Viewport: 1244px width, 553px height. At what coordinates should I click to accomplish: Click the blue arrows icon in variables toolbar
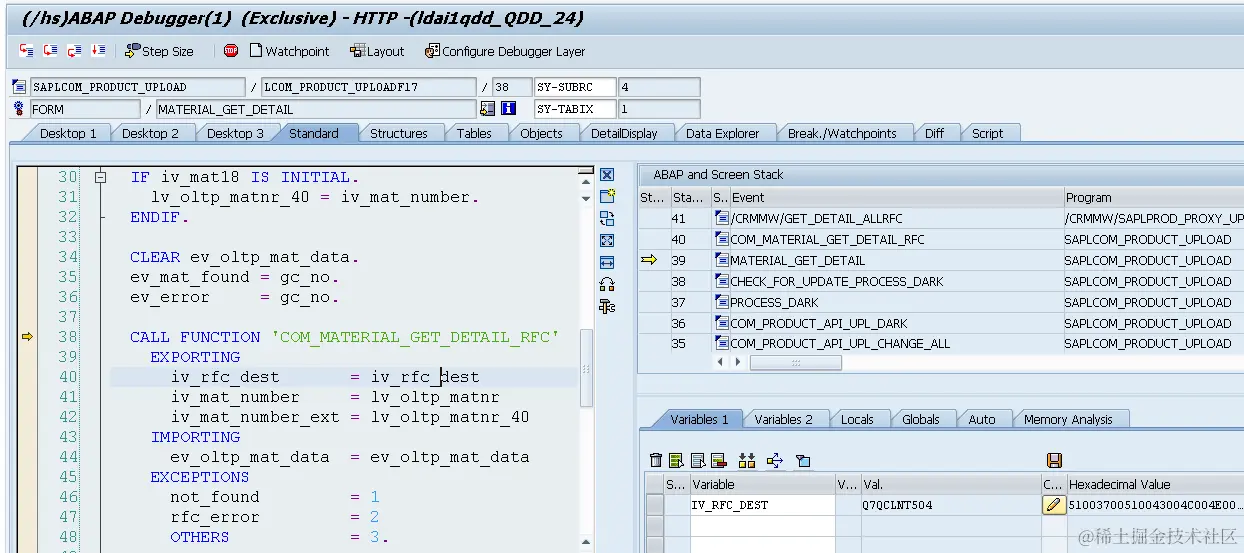click(775, 460)
